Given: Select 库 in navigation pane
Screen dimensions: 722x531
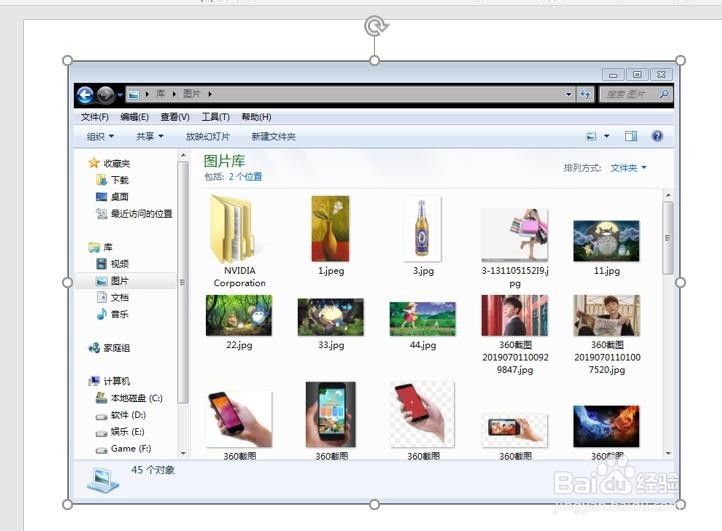Looking at the screenshot, I should [100, 247].
